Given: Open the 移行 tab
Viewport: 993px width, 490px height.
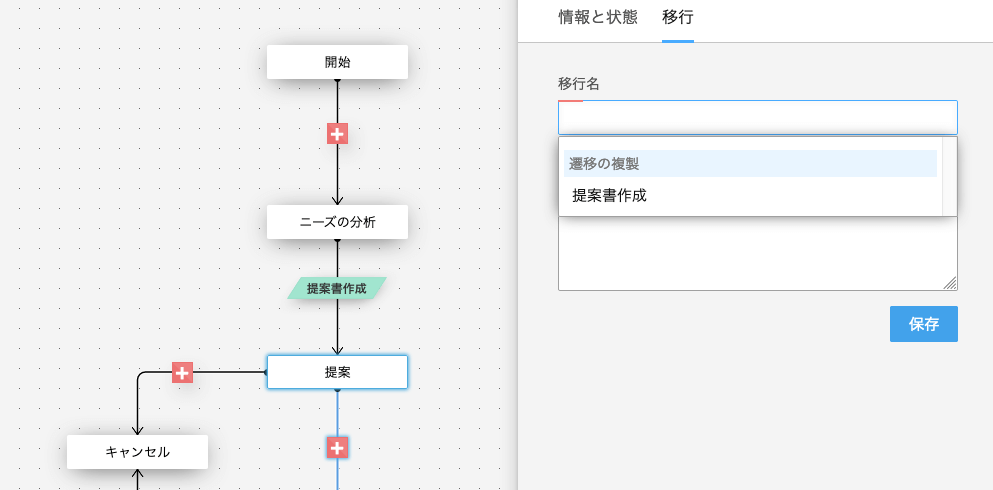Looking at the screenshot, I should tap(678, 18).
